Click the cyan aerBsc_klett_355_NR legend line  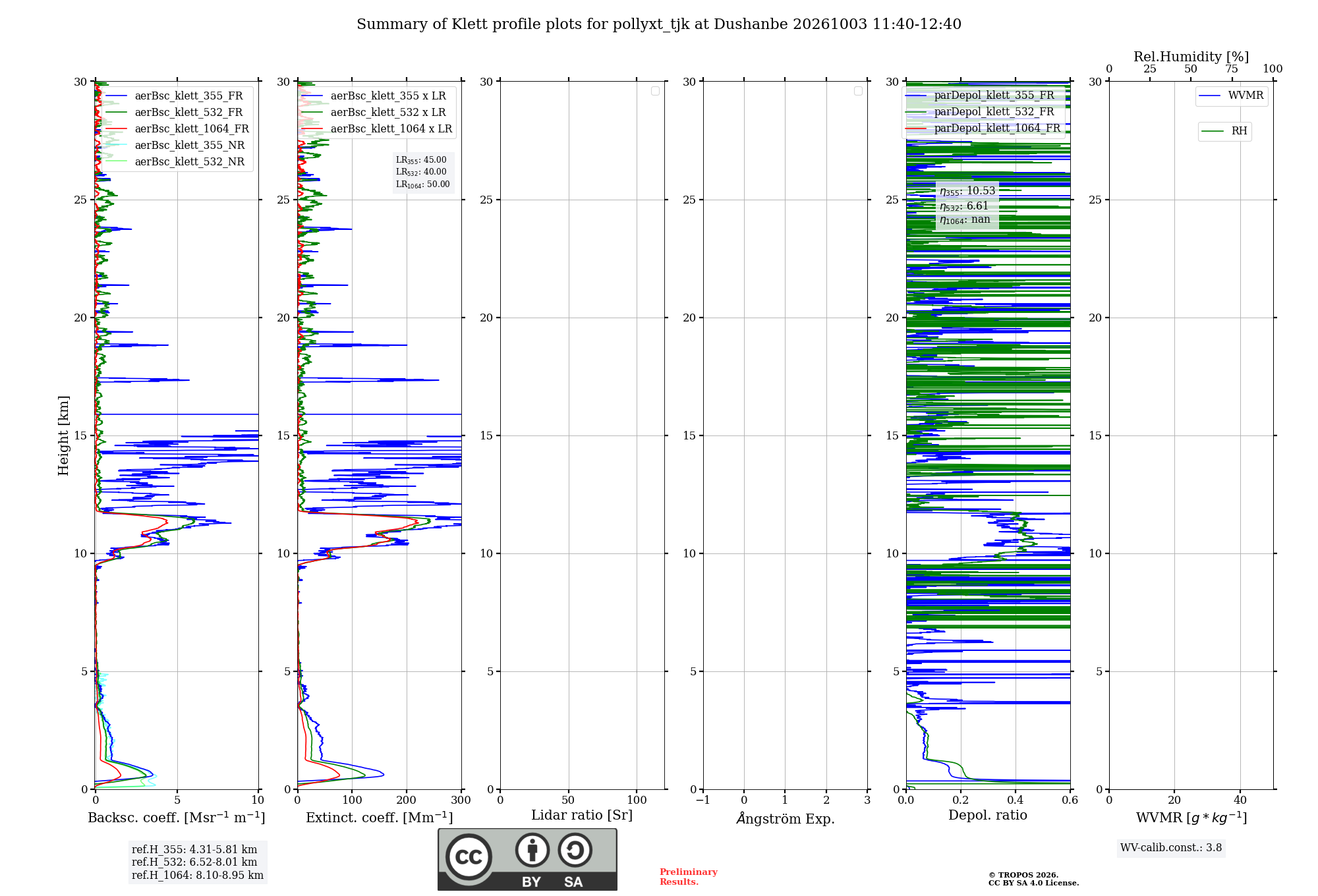click(x=116, y=145)
